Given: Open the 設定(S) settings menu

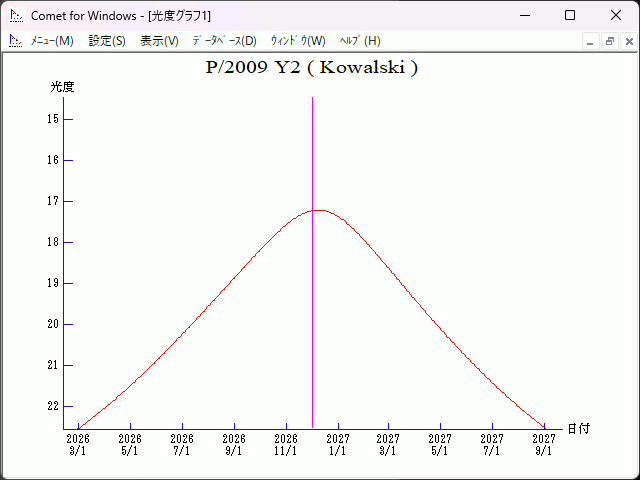Looking at the screenshot, I should [x=107, y=41].
